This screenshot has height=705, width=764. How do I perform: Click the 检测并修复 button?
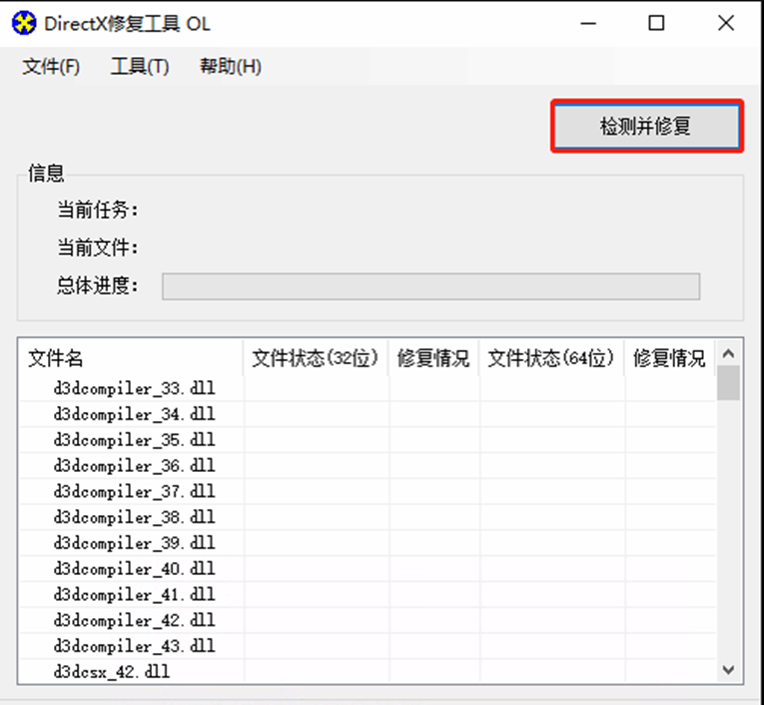tap(646, 126)
